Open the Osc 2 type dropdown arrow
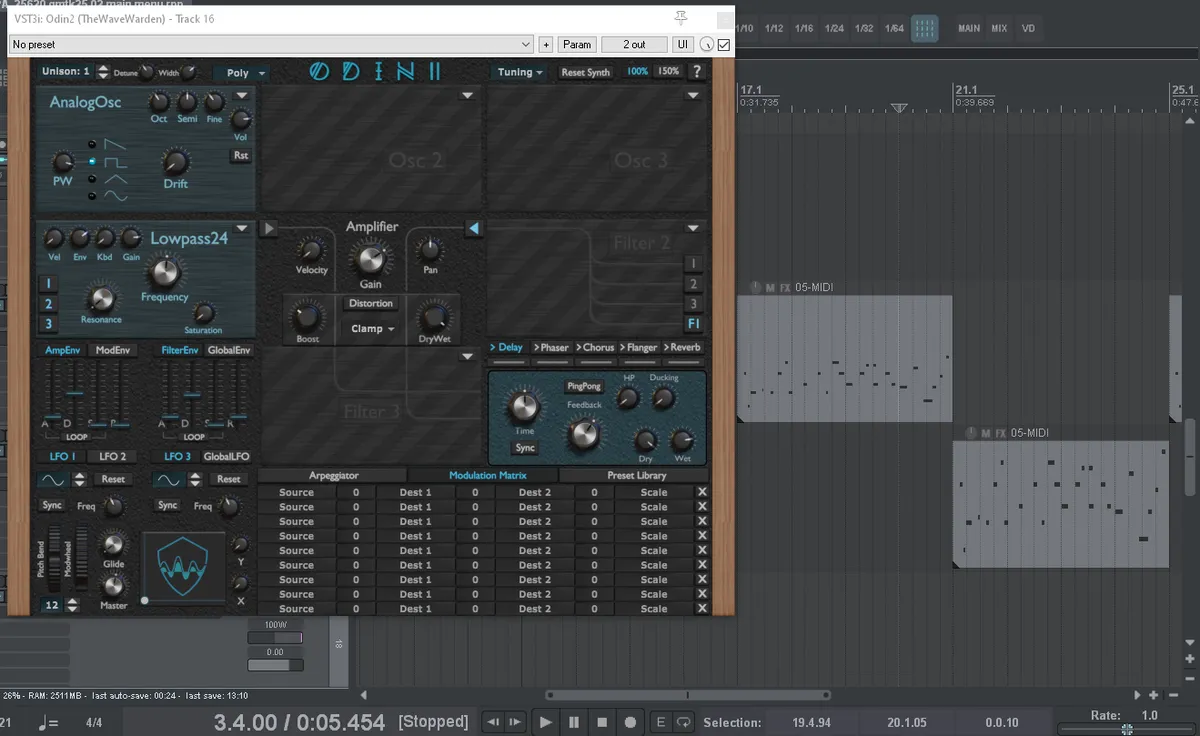The image size is (1200, 736). point(467,96)
